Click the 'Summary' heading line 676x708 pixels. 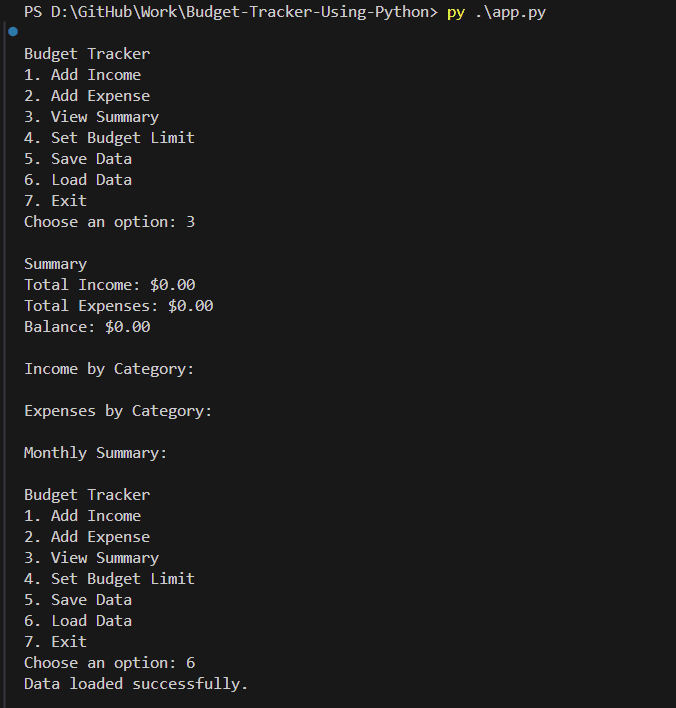(x=55, y=264)
